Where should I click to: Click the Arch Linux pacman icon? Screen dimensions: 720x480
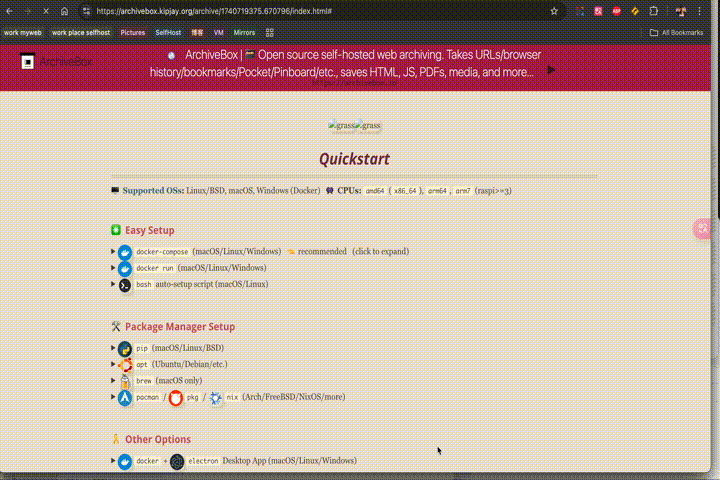125,397
